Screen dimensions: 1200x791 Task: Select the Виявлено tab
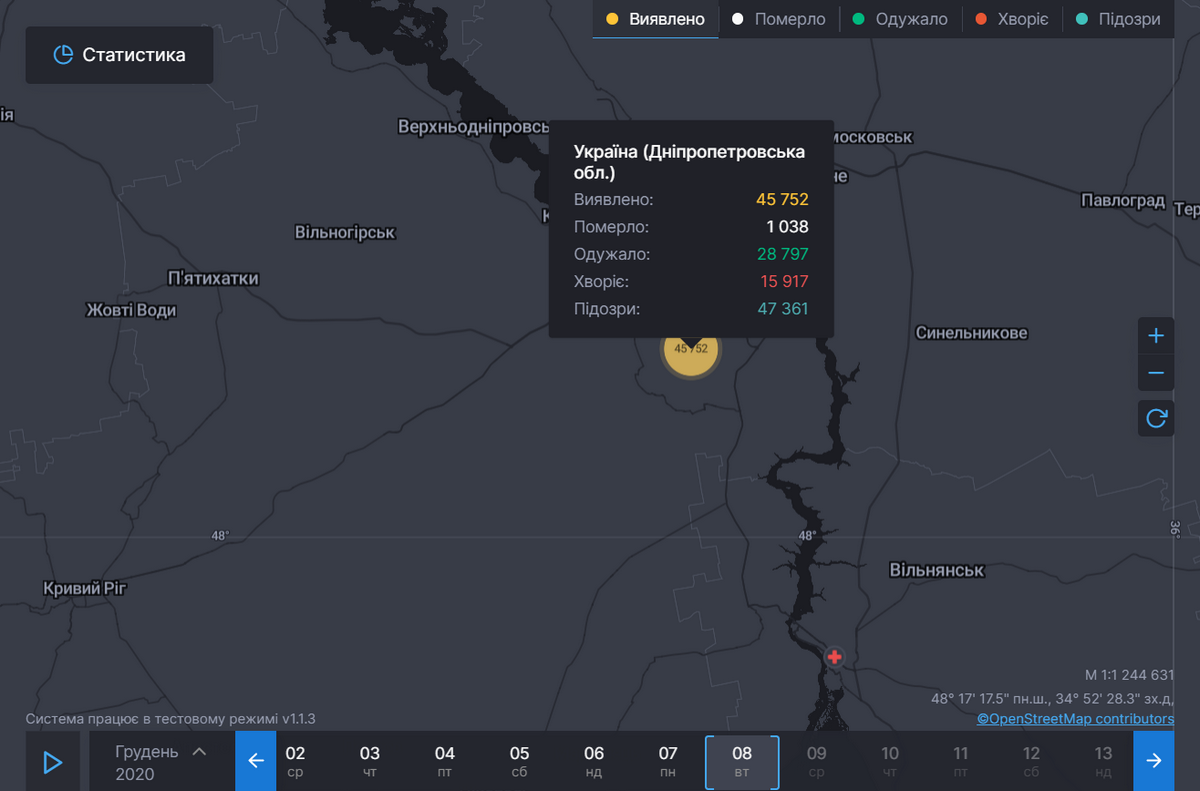click(655, 19)
